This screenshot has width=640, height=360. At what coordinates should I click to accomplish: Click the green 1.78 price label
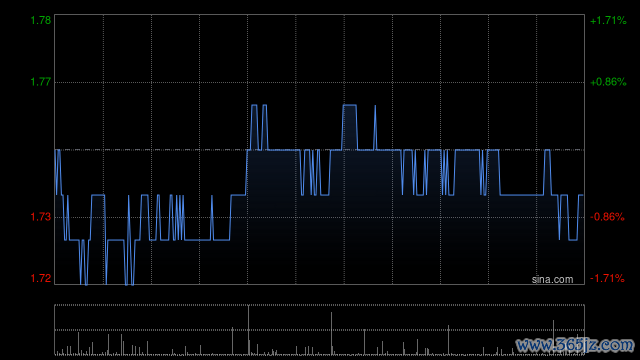[x=41, y=20]
